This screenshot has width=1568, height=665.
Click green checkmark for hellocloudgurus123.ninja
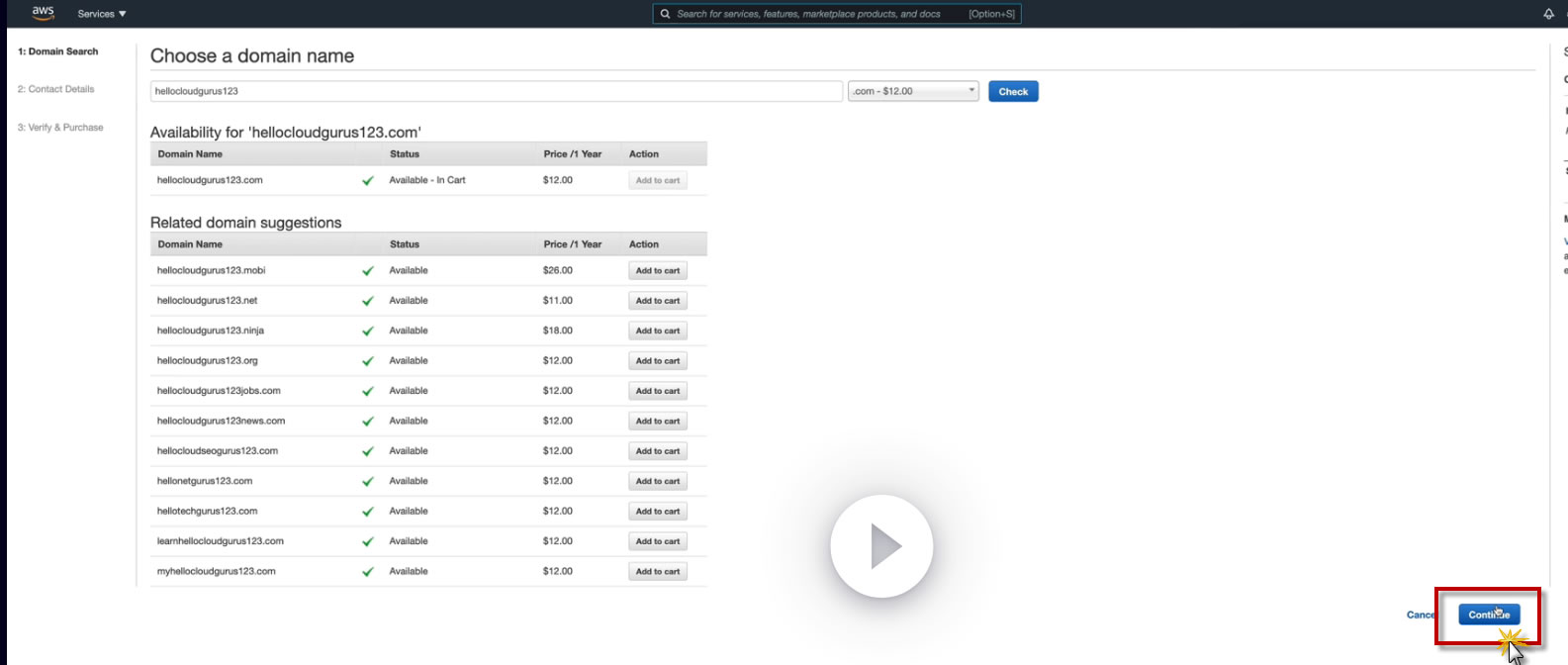click(368, 332)
